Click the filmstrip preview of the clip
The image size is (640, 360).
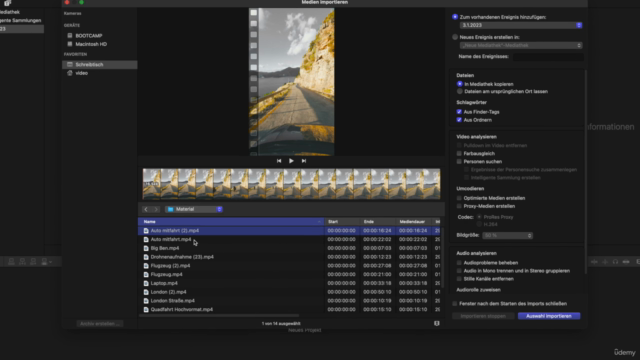click(291, 184)
